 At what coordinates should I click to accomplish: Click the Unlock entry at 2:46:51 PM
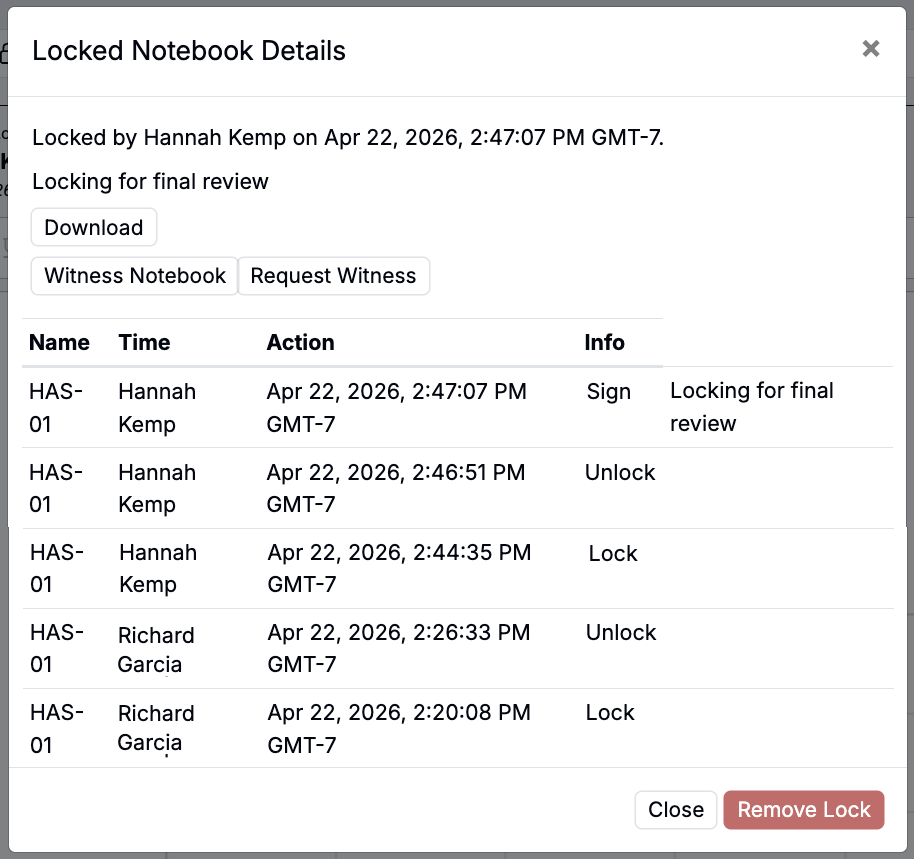click(620, 473)
